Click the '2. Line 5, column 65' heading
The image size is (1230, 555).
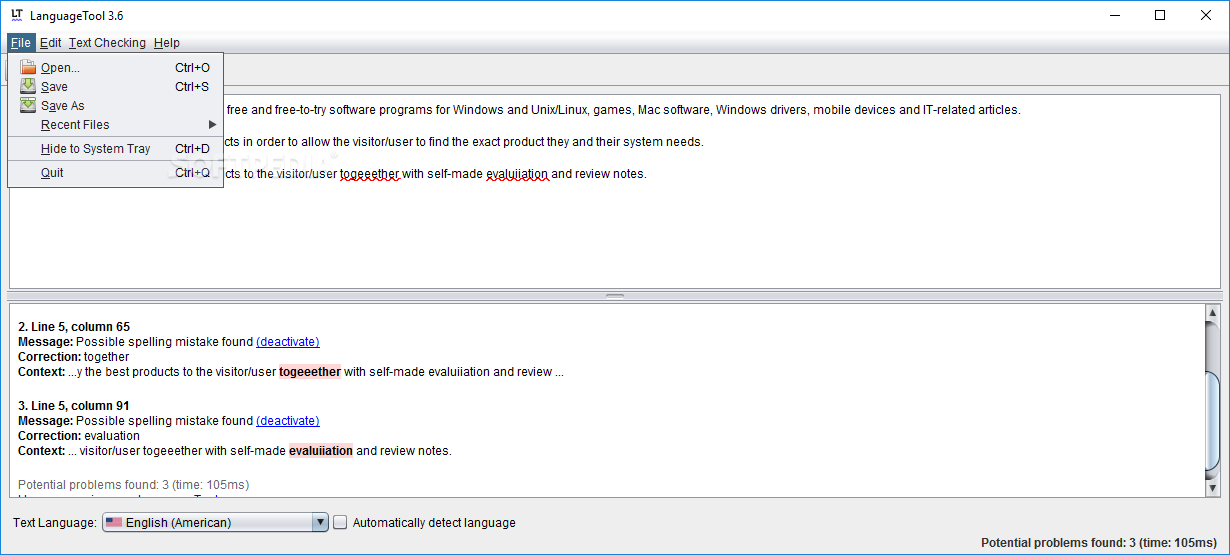click(74, 327)
